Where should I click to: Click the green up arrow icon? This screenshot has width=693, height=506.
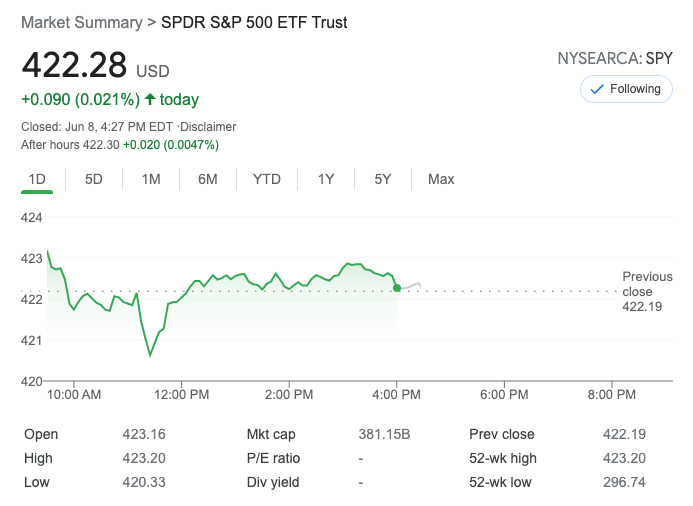(x=150, y=99)
